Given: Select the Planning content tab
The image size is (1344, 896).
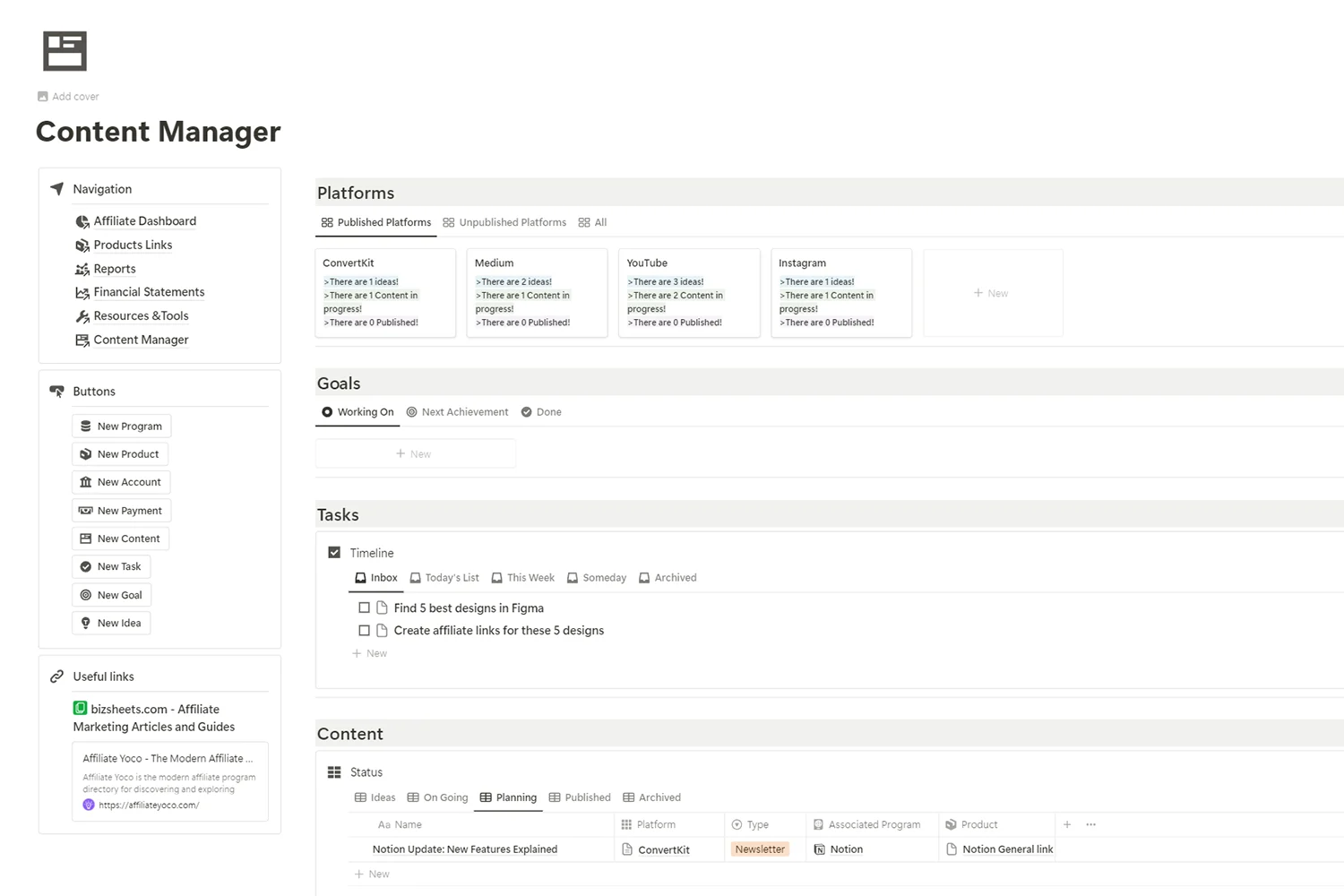Looking at the screenshot, I should (x=508, y=797).
